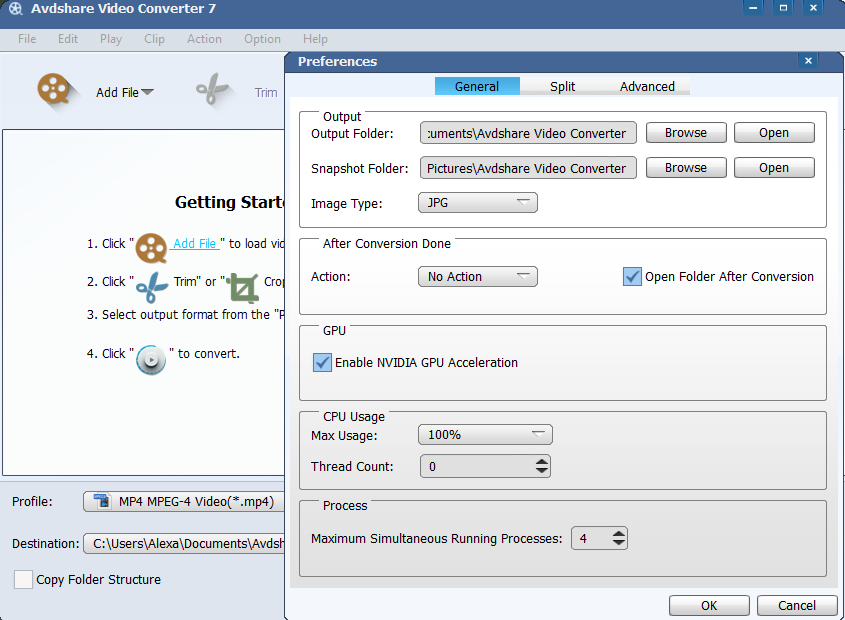The height and width of the screenshot is (620, 845).
Task: Click the green crop icon in step 2
Action: point(243,287)
